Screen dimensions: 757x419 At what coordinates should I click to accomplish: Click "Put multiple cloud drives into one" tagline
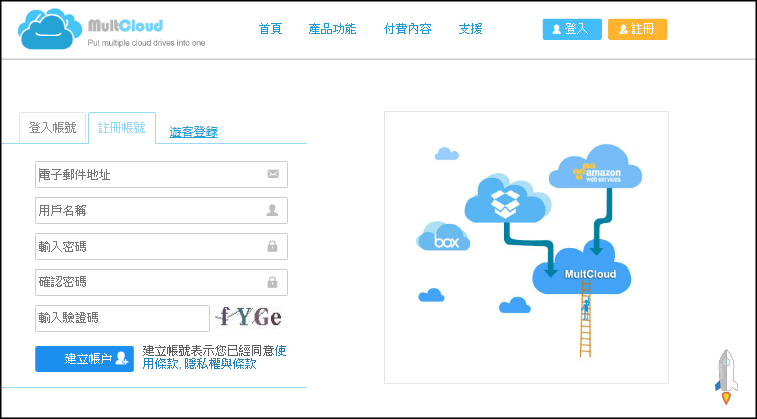click(x=146, y=43)
